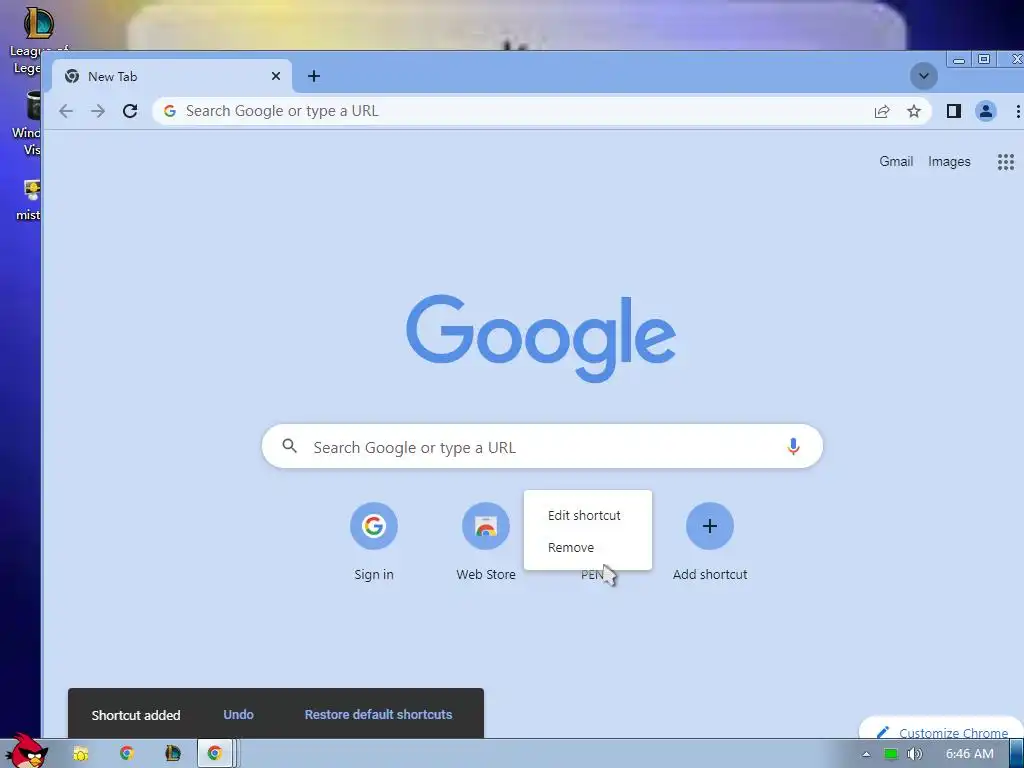This screenshot has height=768, width=1024.
Task: Open the tab search dropdown arrow
Action: tap(923, 76)
